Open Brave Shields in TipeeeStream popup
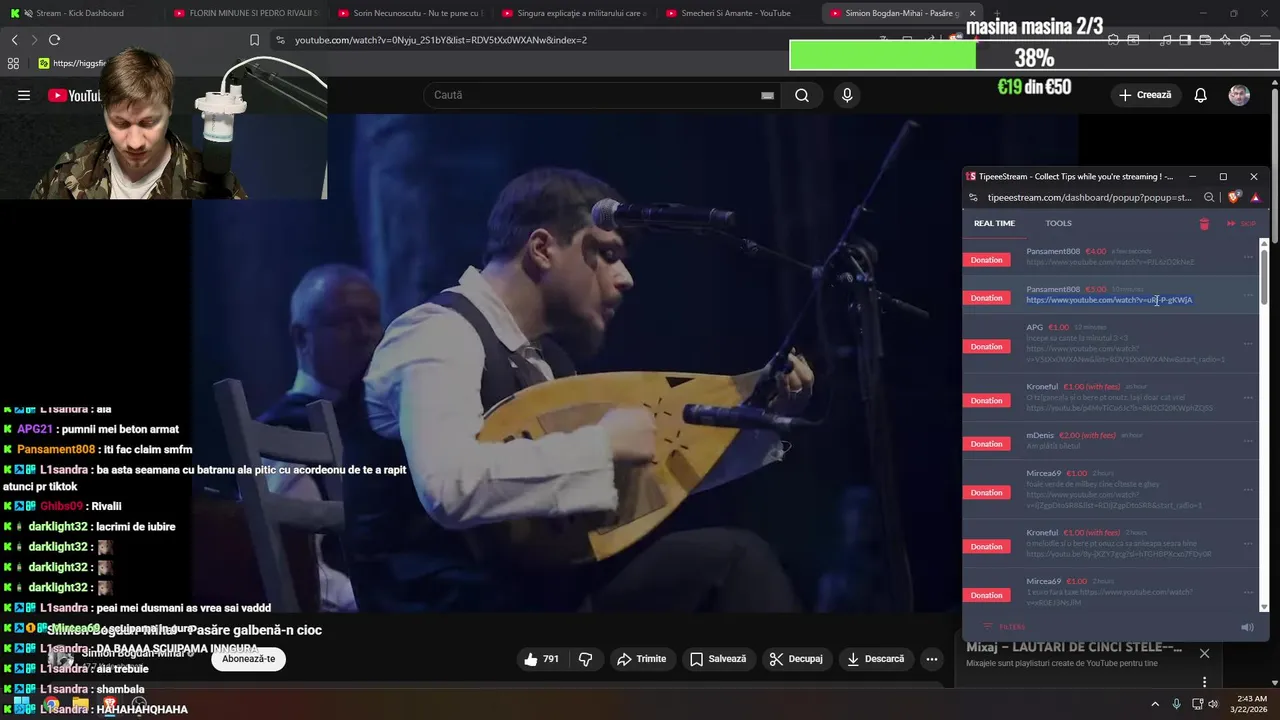 pos(1233,197)
